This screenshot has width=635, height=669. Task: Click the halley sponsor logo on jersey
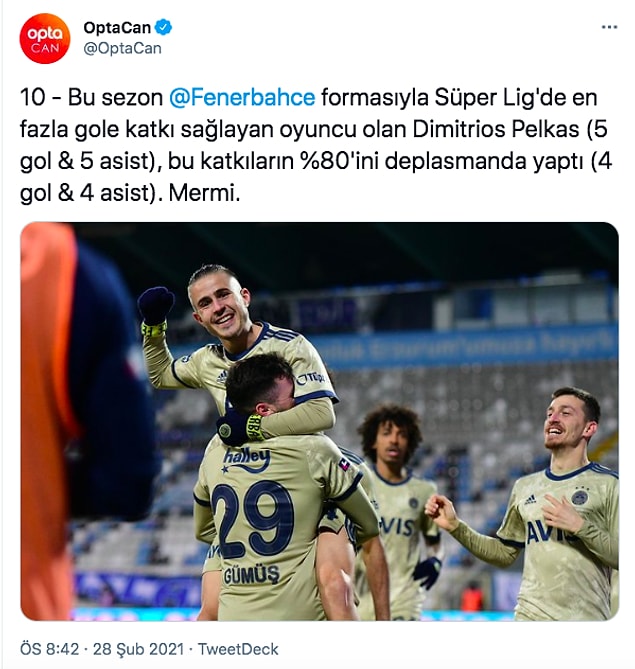click(247, 460)
